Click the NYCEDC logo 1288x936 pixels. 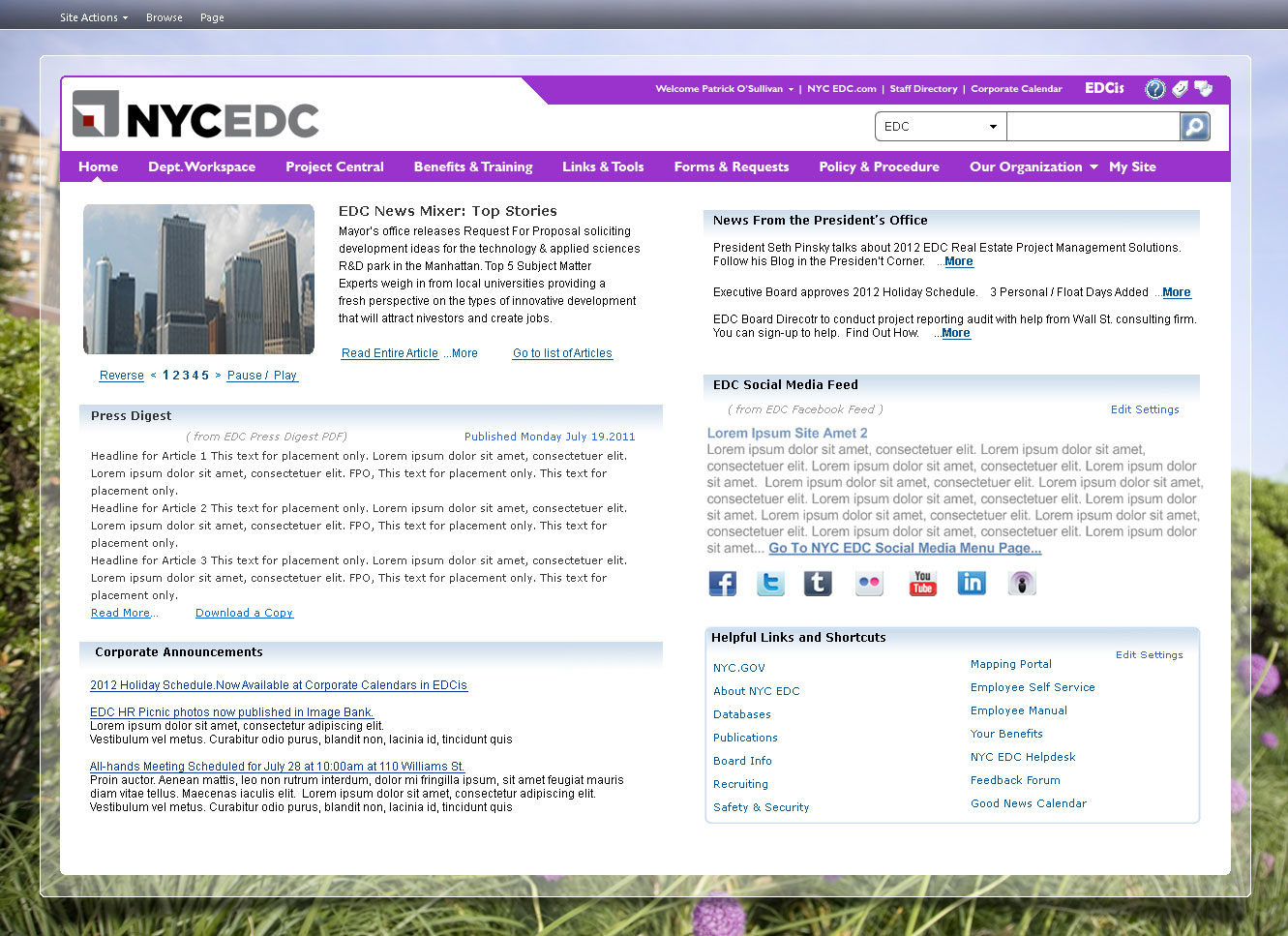click(x=195, y=115)
